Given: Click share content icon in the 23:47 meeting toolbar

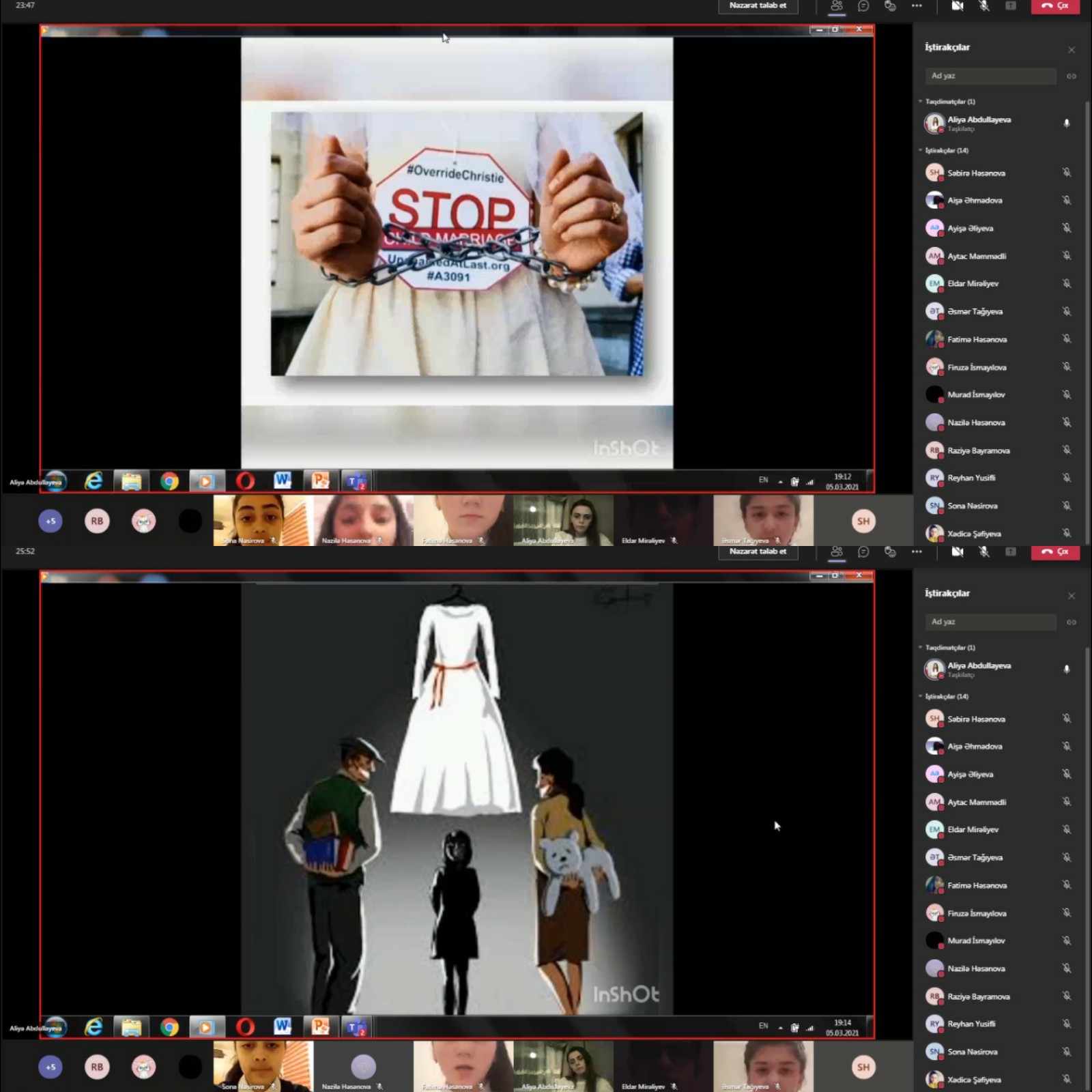Looking at the screenshot, I should pos(1011,6).
